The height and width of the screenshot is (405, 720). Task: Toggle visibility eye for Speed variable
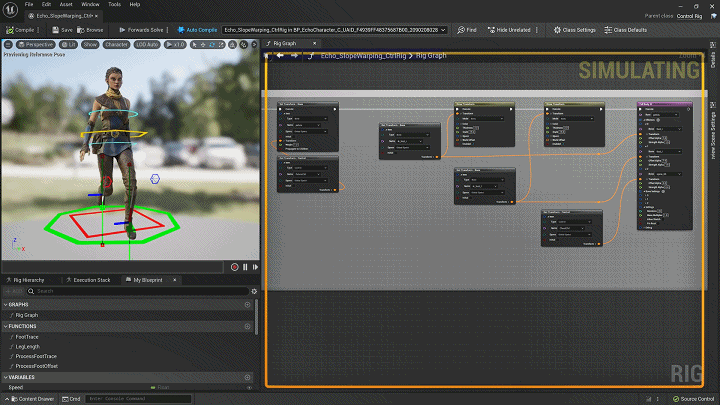click(x=248, y=387)
